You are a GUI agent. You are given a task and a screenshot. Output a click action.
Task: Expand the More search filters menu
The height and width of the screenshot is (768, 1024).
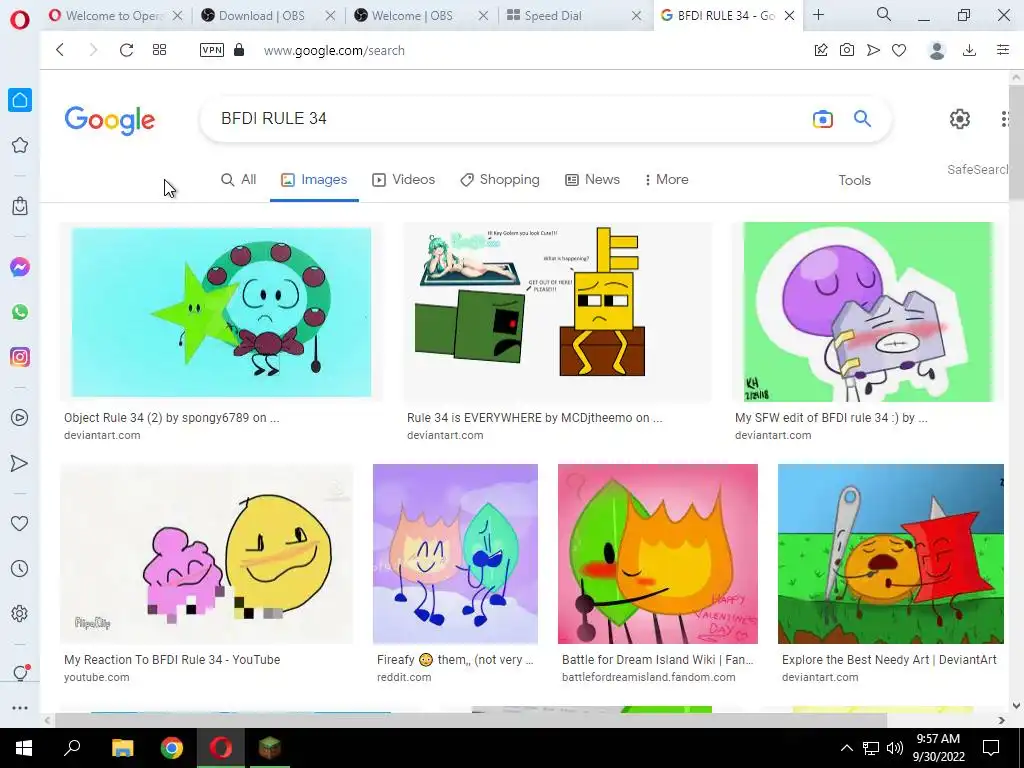(x=666, y=180)
